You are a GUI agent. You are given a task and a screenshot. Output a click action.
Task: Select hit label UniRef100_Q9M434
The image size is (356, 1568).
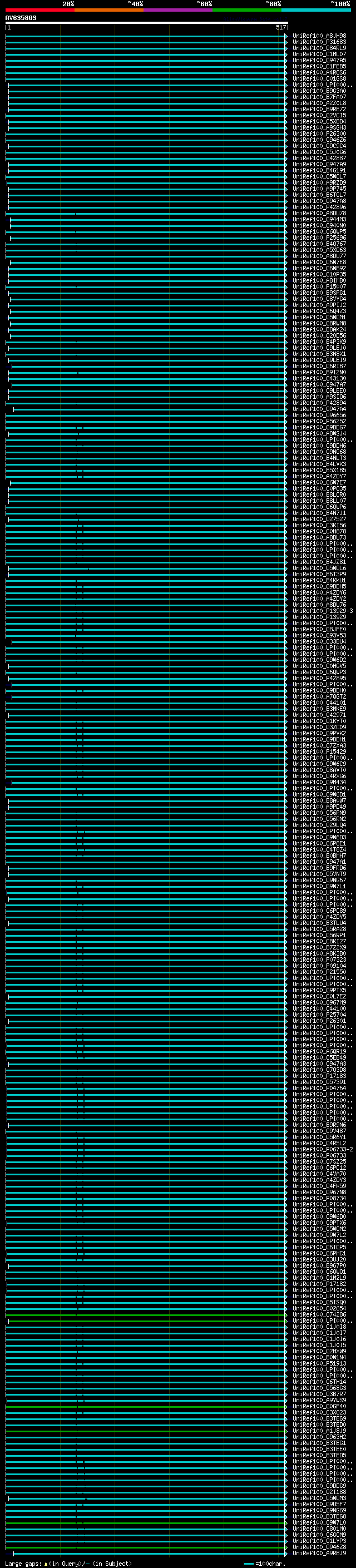click(319, 782)
